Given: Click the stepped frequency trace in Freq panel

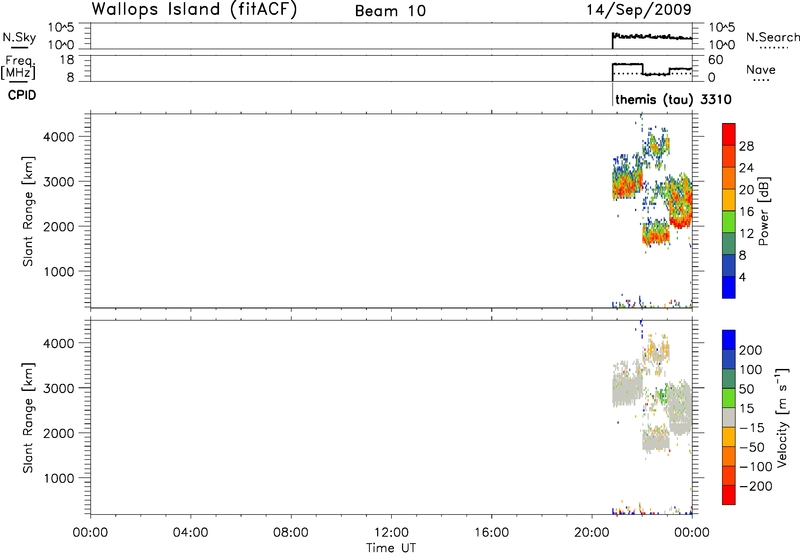Looking at the screenshot, I should coord(652,69).
